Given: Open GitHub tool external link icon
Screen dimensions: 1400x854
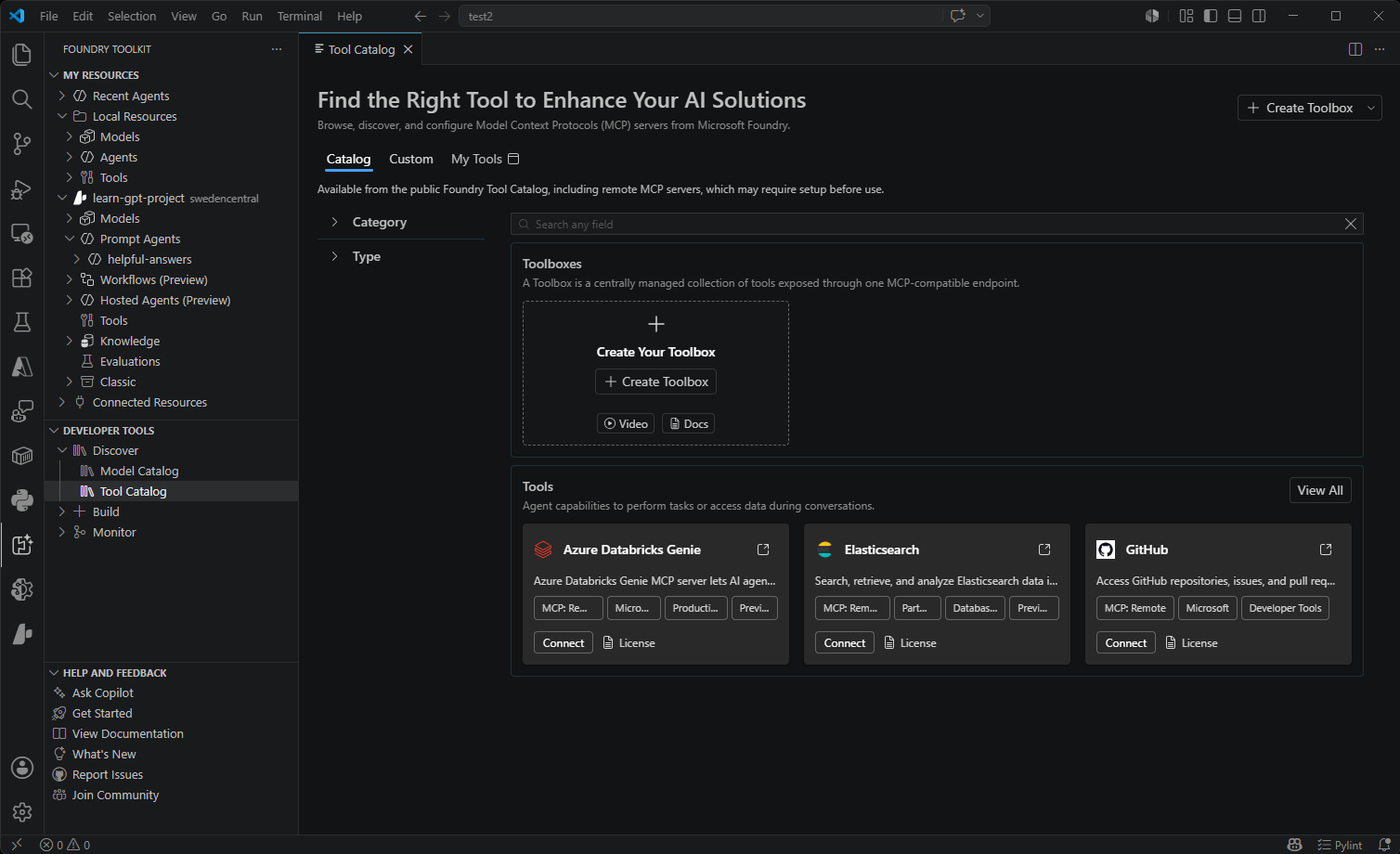Looking at the screenshot, I should click(x=1326, y=550).
